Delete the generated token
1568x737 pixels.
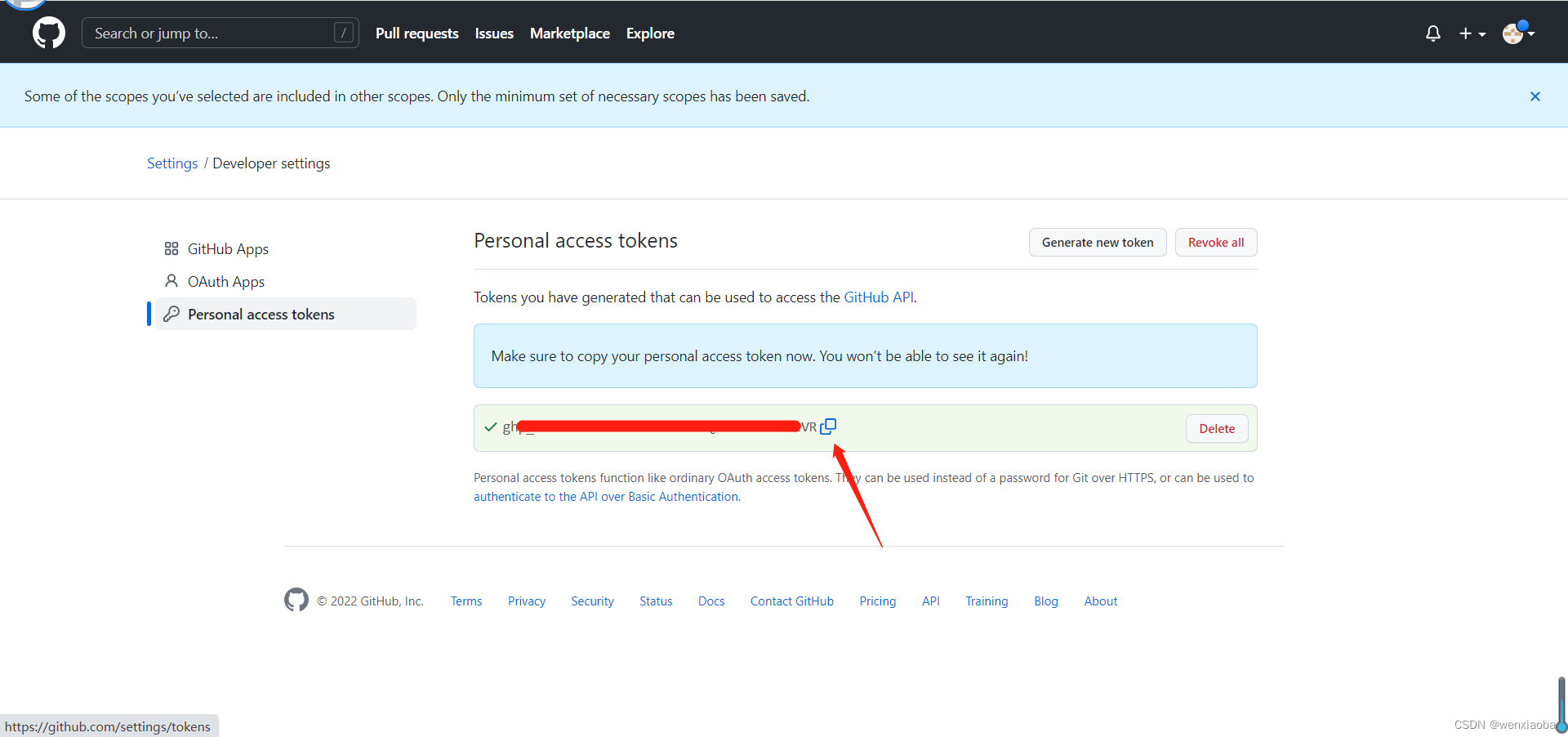click(1217, 429)
